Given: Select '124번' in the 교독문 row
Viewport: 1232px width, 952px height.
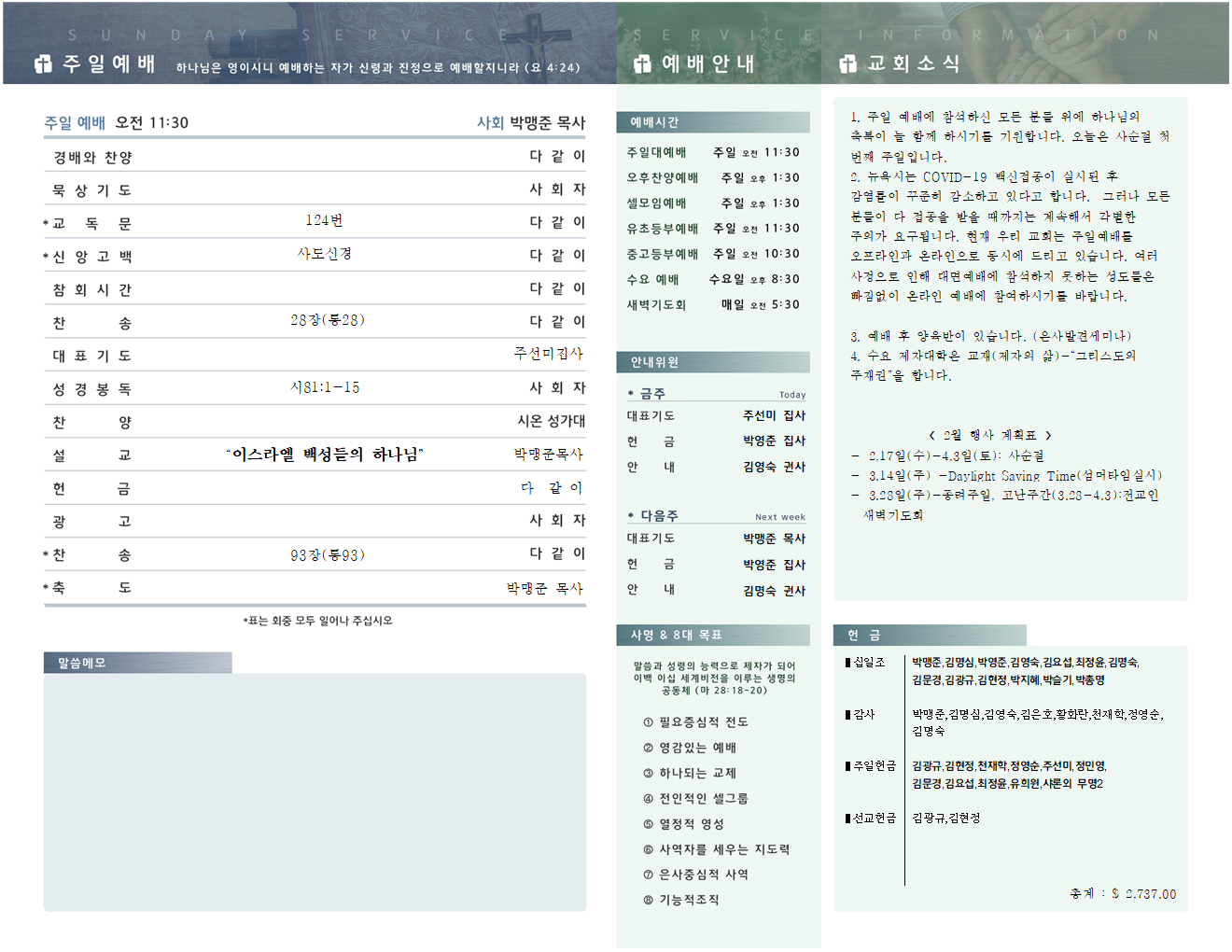Looking at the screenshot, I should click(x=325, y=220).
